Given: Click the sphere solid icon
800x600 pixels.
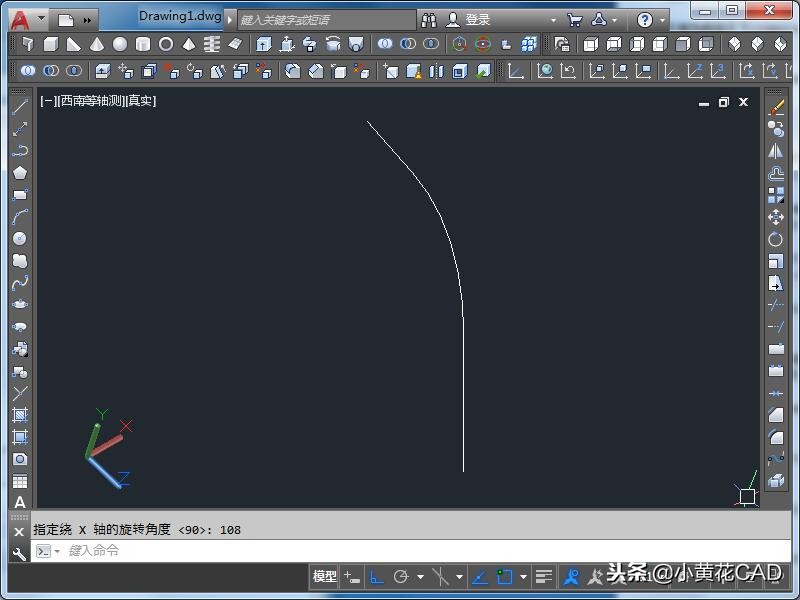Looking at the screenshot, I should (120, 44).
